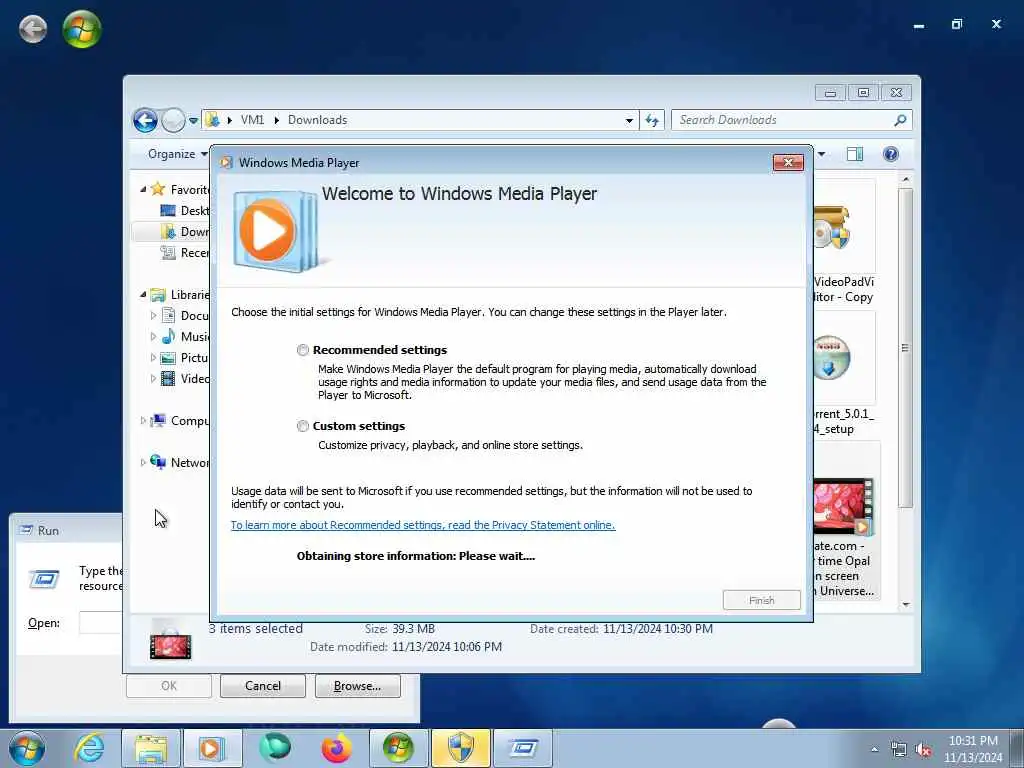This screenshot has width=1024, height=768.
Task: Select the Recommended settings radio button
Action: click(302, 350)
